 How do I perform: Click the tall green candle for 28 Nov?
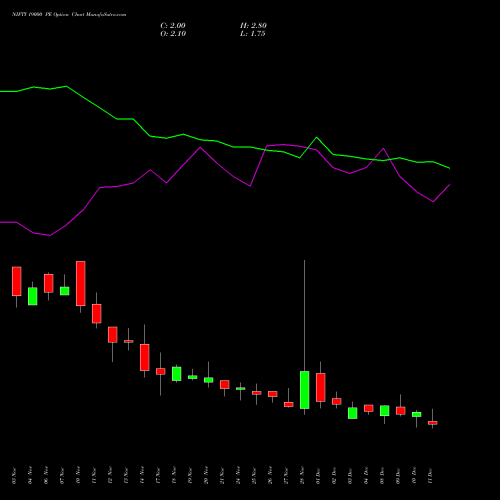pos(305,390)
